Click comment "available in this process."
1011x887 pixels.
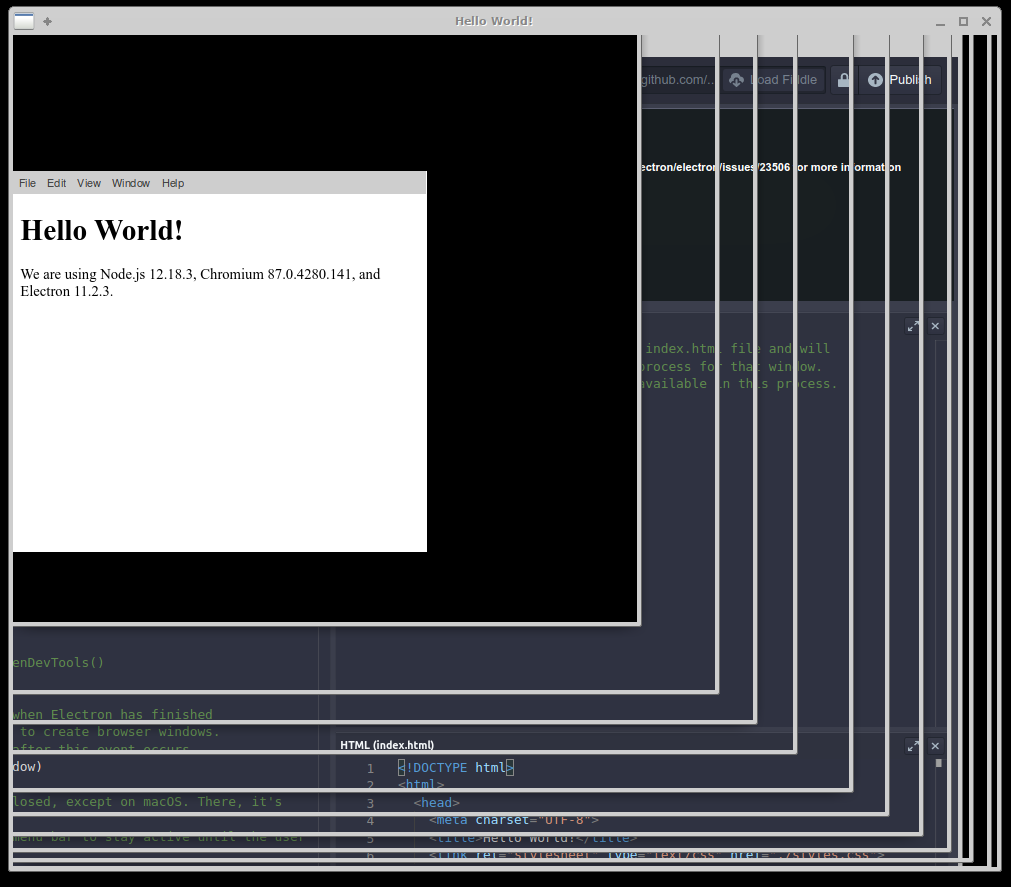click(x=738, y=384)
